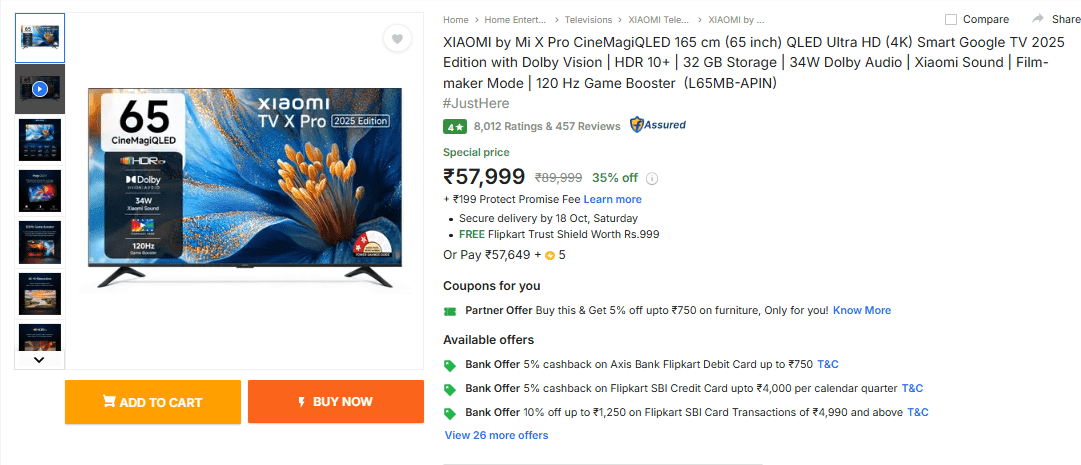
Task: Go to Home breadcrumb
Action: click(x=456, y=19)
